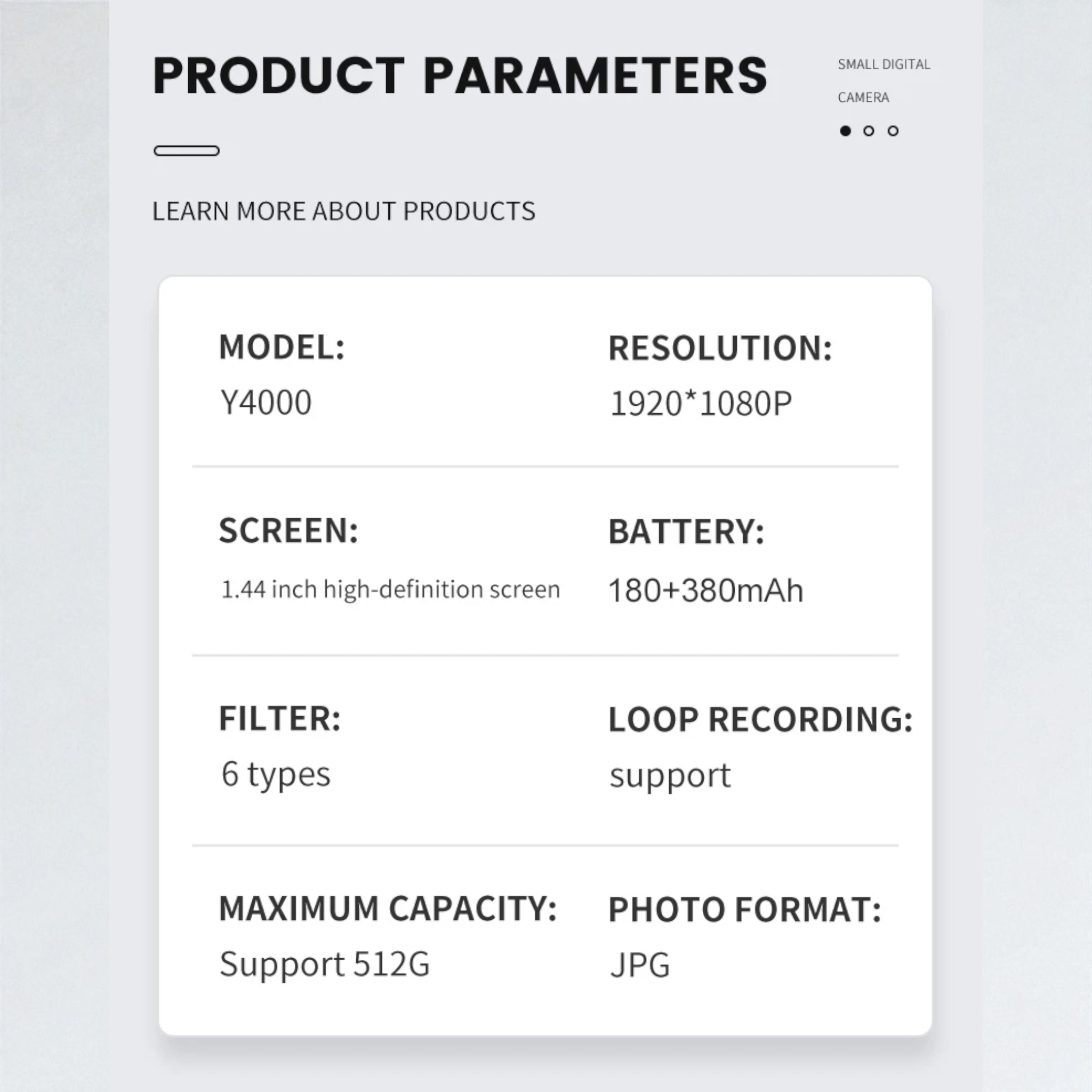Click the PRODUCT PARAMETERS heading

(460, 76)
